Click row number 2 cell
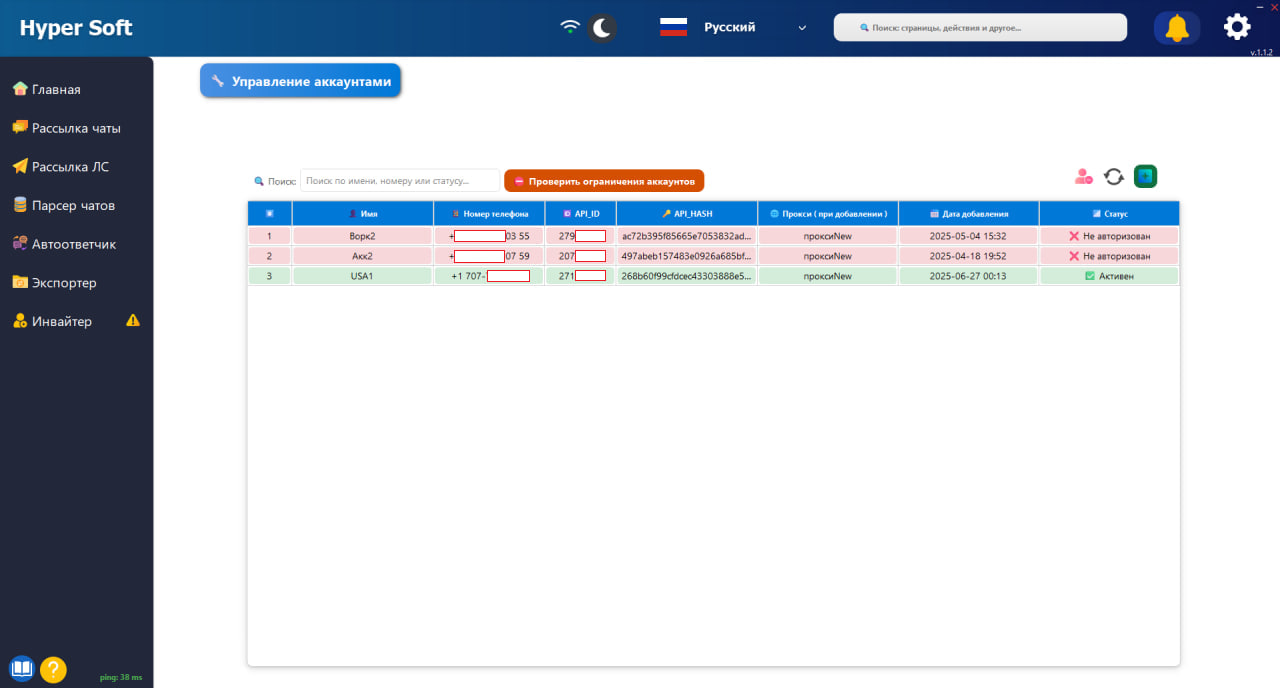This screenshot has height=688, width=1280. coord(269,256)
